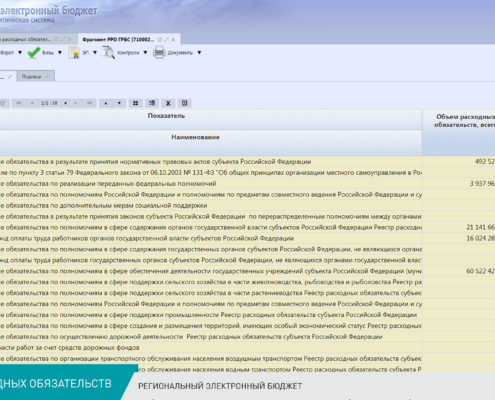Click the value cell starting 3 937 96
The height and width of the screenshot is (400, 495).
coord(459,184)
